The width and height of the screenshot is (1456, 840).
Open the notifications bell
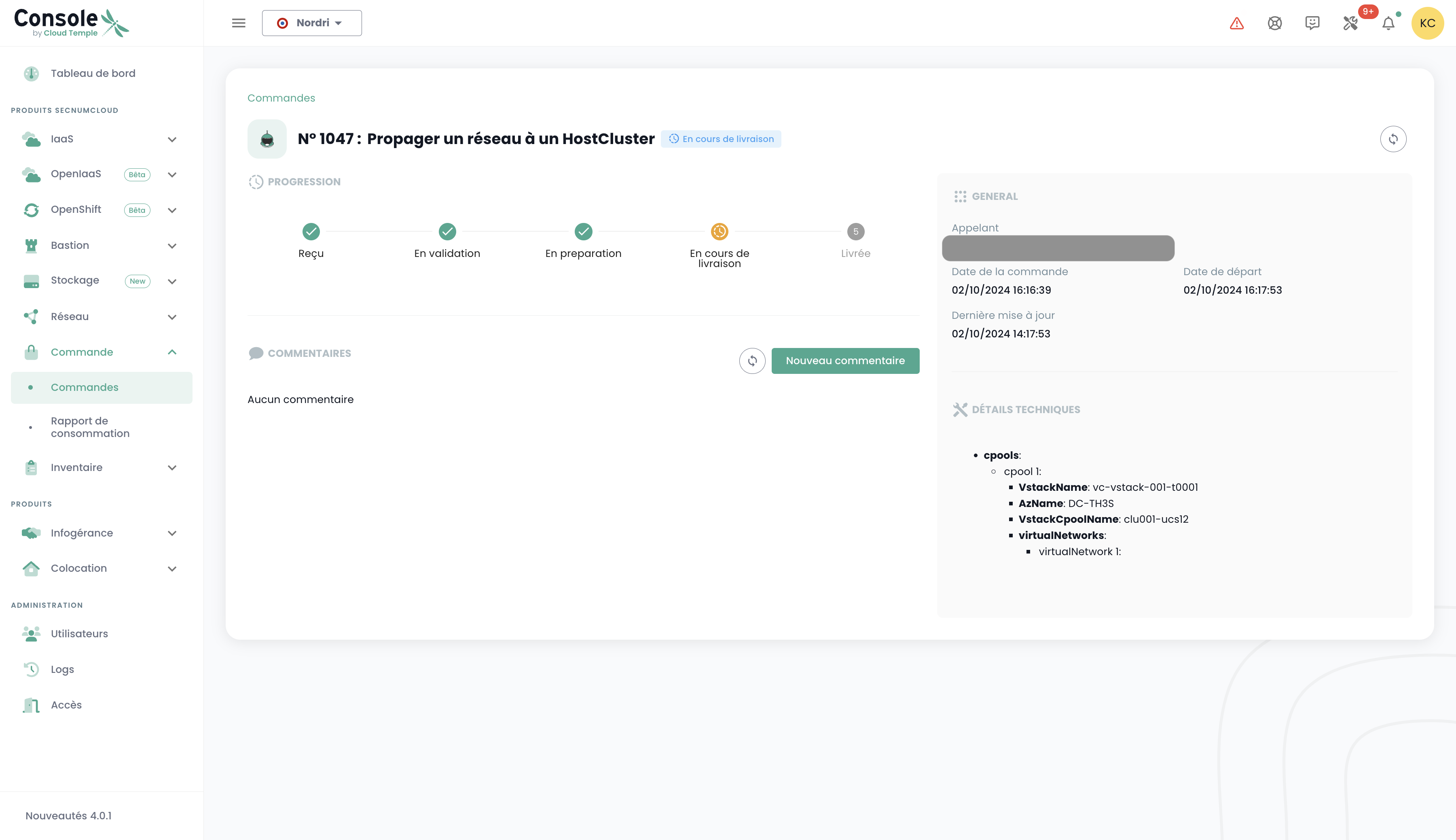coord(1388,23)
